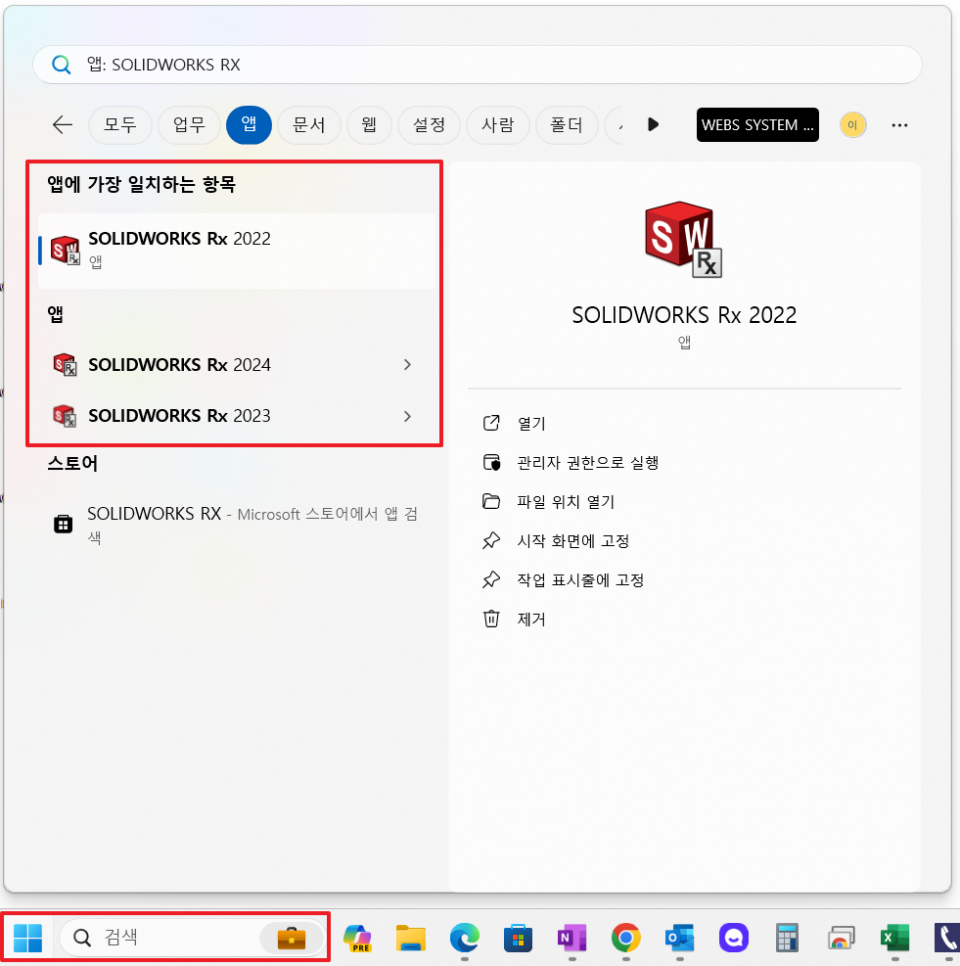Open Excel from taskbar

[x=895, y=938]
